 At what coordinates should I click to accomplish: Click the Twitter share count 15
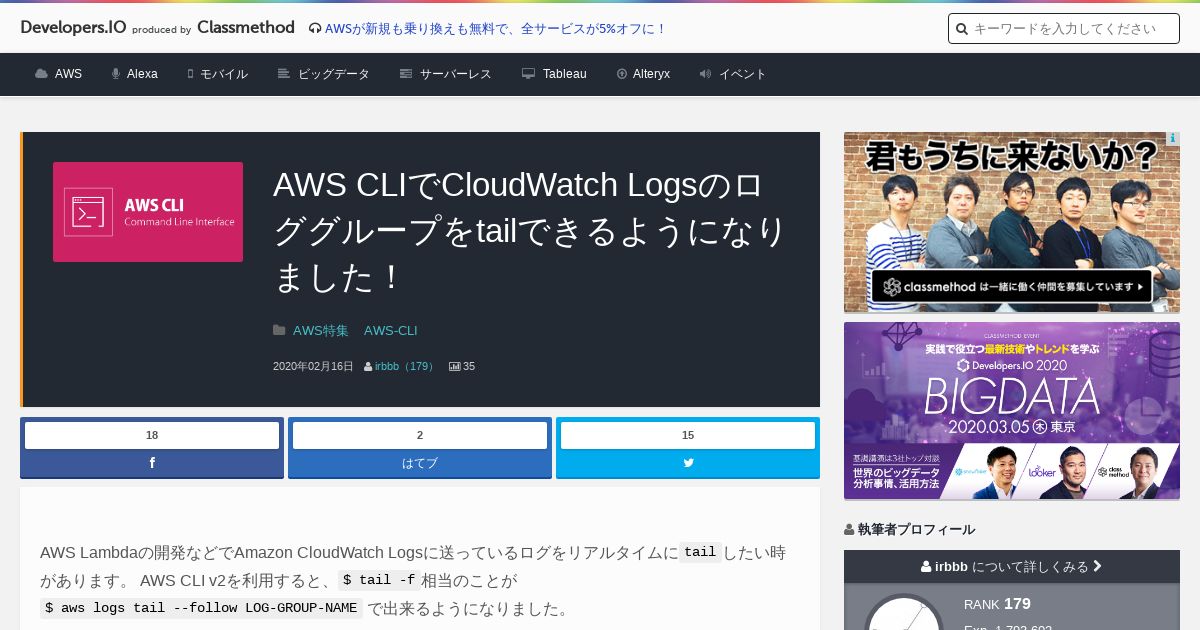688,435
